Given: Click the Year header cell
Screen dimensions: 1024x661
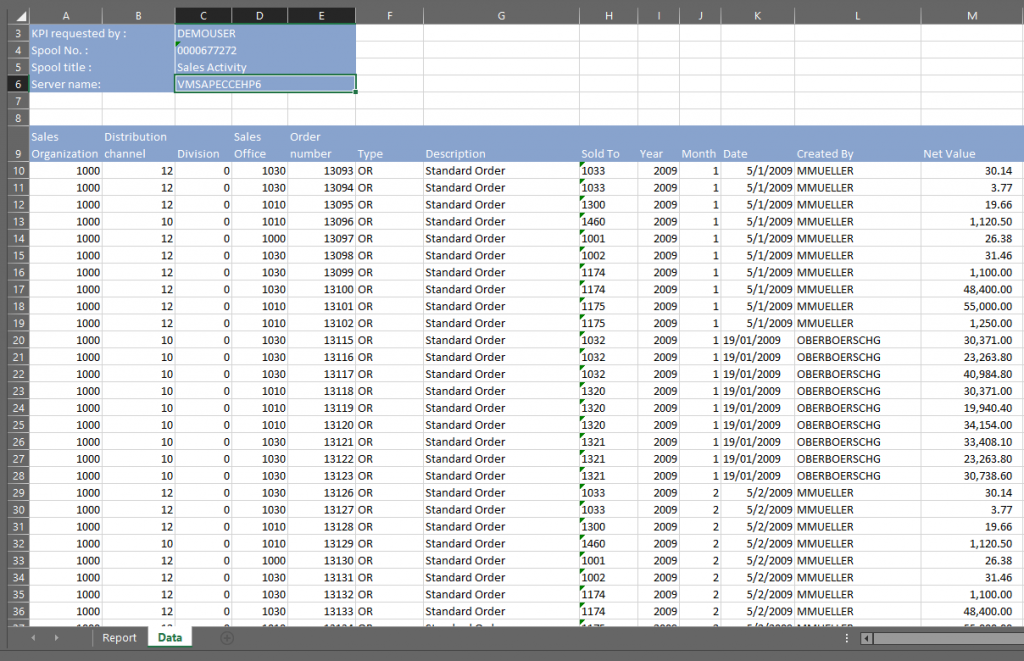Looking at the screenshot, I should [x=658, y=145].
